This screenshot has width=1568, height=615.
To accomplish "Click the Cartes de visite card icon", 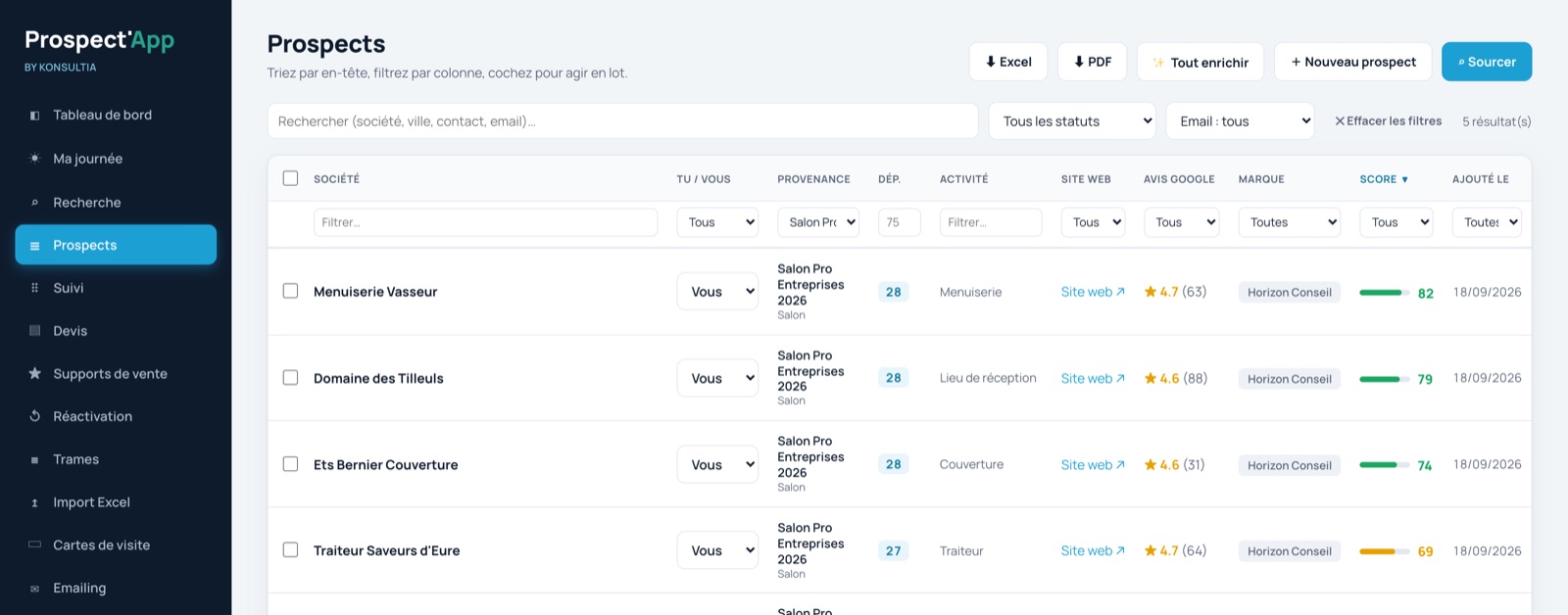I will coord(34,544).
